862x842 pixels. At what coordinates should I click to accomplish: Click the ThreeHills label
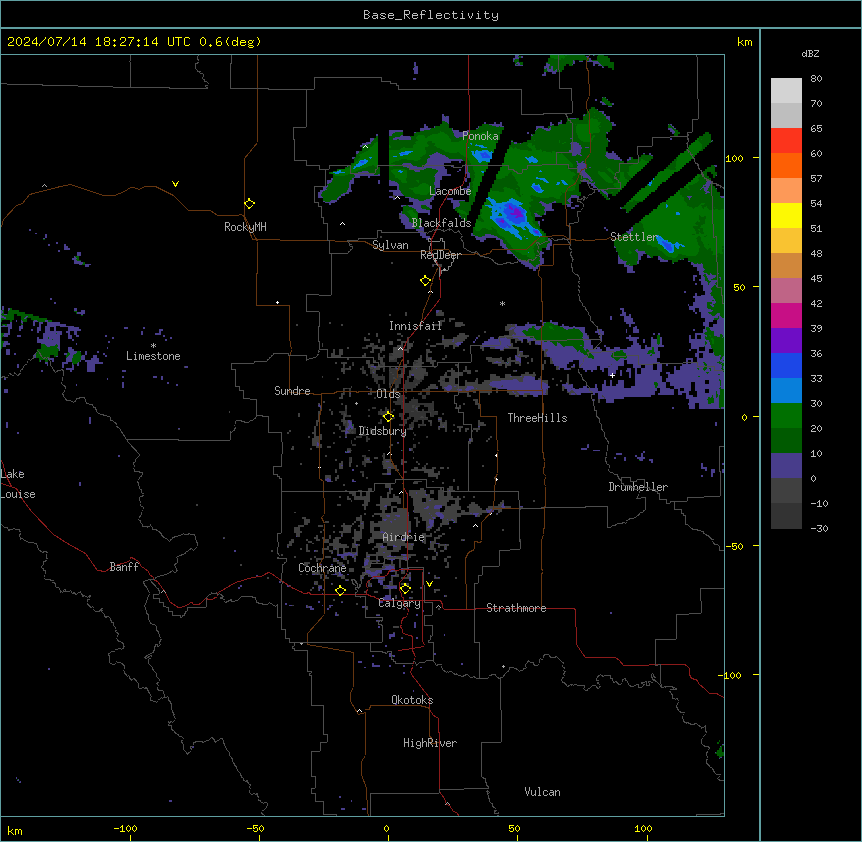click(x=537, y=418)
